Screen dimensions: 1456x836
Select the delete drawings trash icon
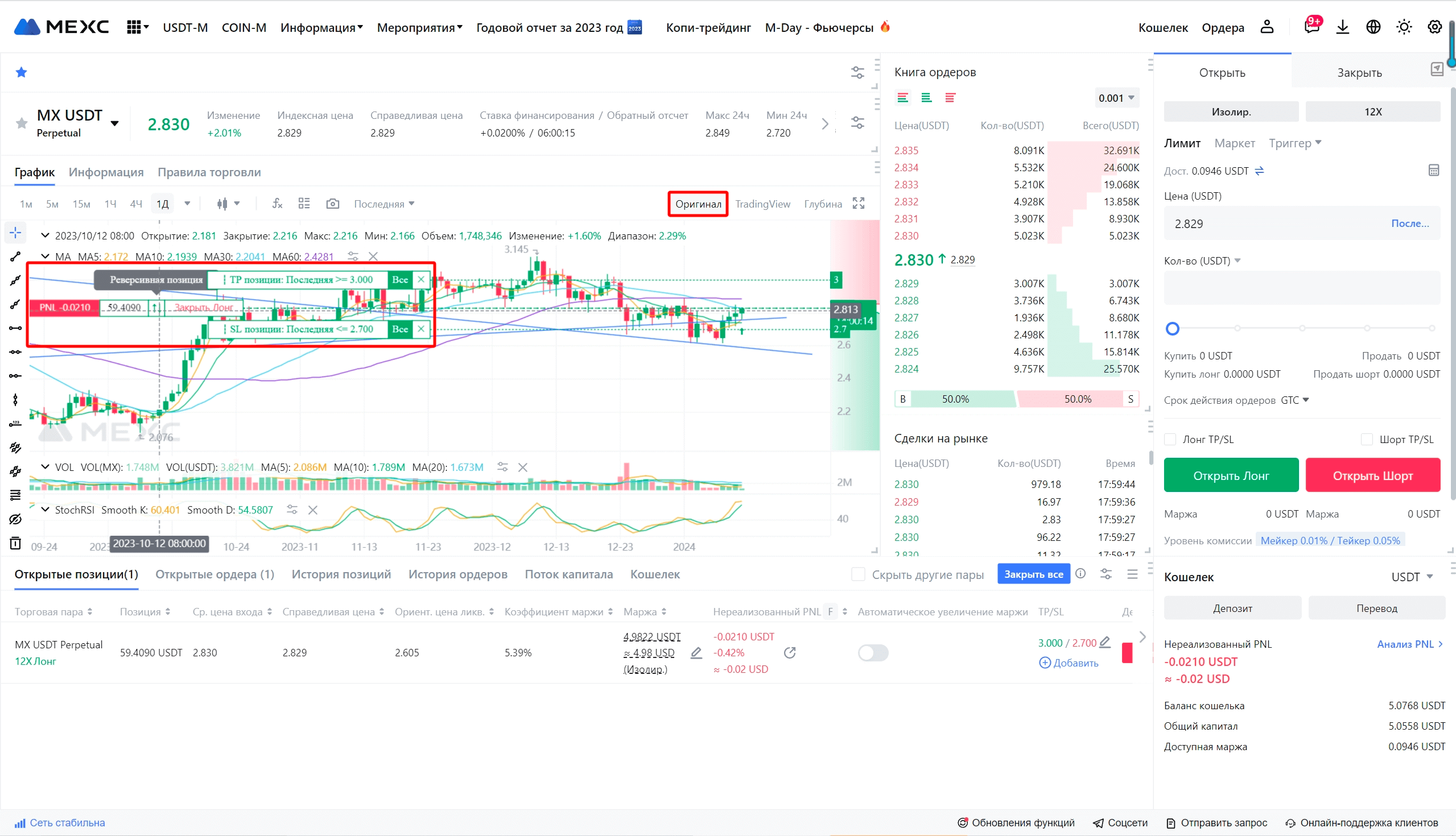pyautogui.click(x=15, y=543)
